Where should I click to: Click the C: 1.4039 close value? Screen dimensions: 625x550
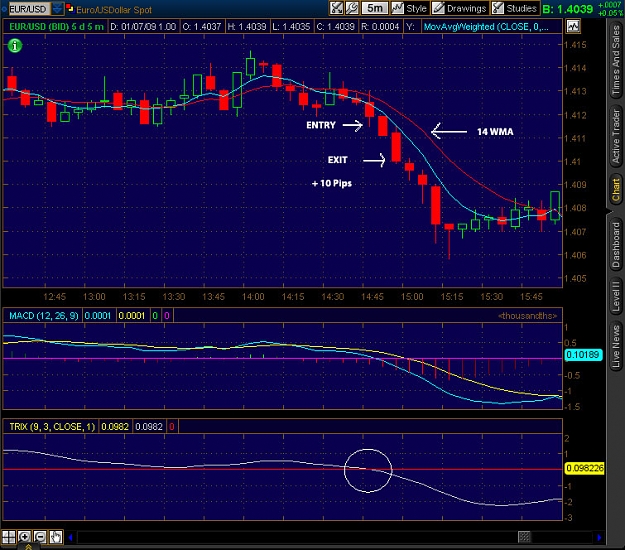pyautogui.click(x=335, y=27)
